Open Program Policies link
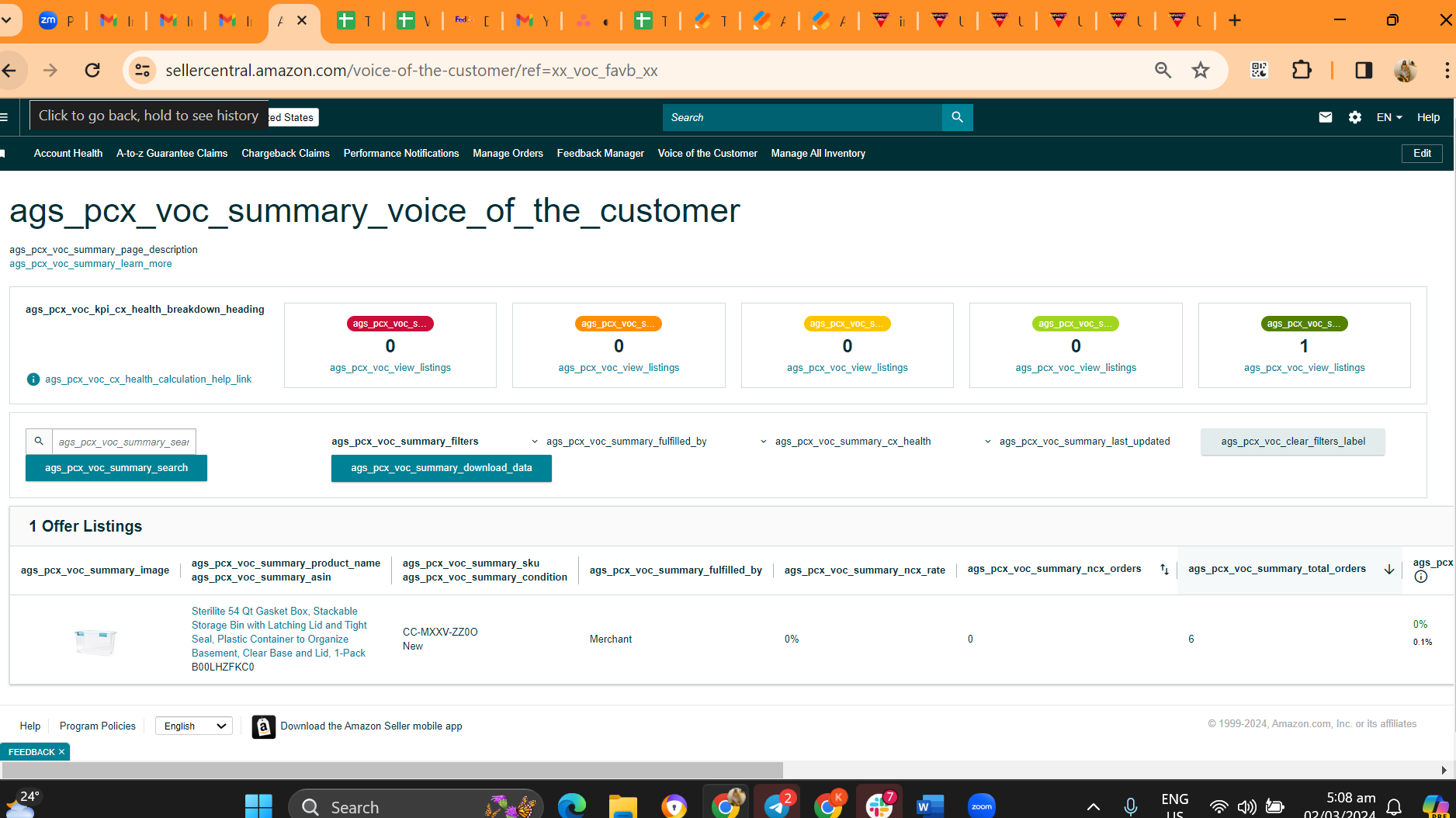 click(98, 726)
